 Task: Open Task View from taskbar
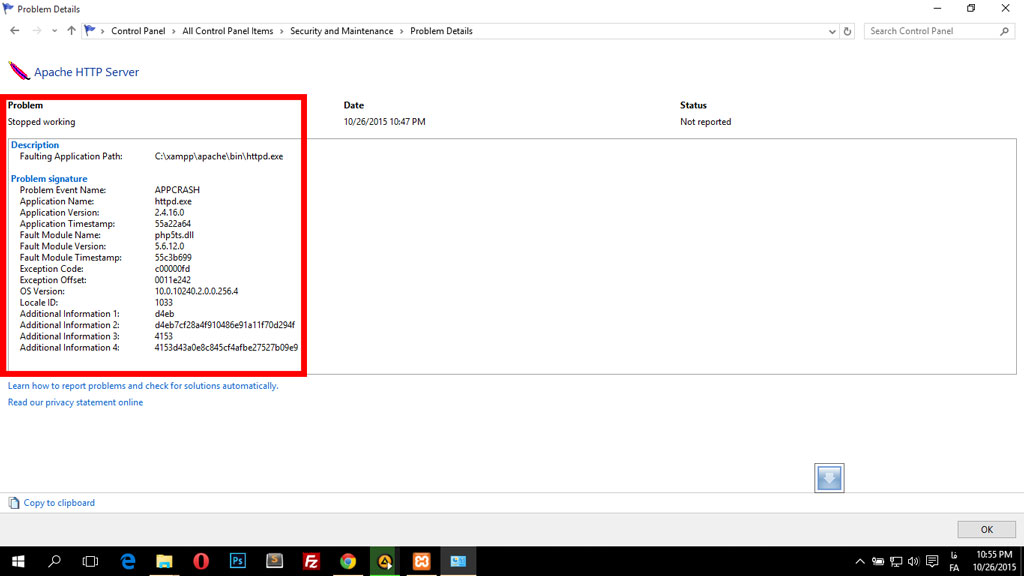(90, 562)
